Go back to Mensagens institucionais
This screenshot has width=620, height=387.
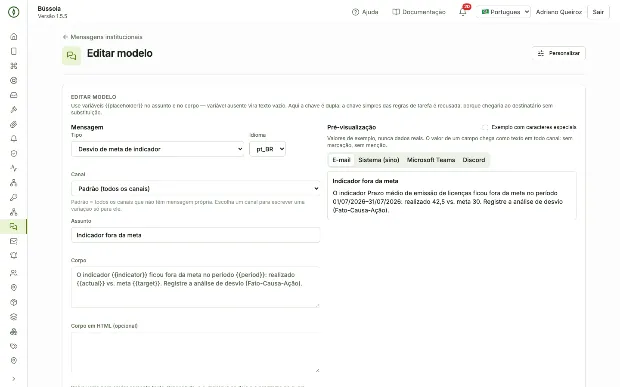(102, 37)
